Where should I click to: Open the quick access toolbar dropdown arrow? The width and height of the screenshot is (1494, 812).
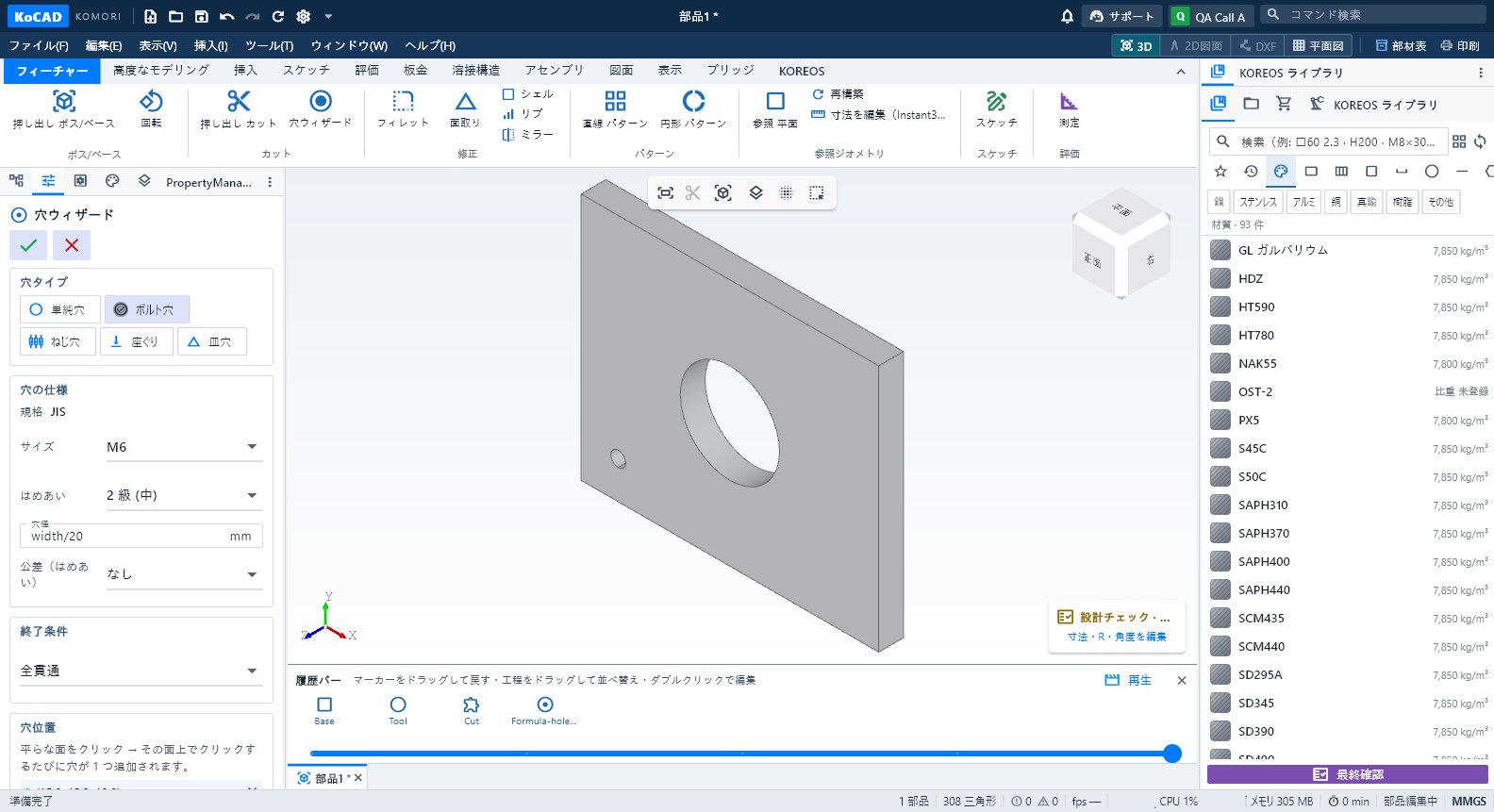click(x=328, y=16)
